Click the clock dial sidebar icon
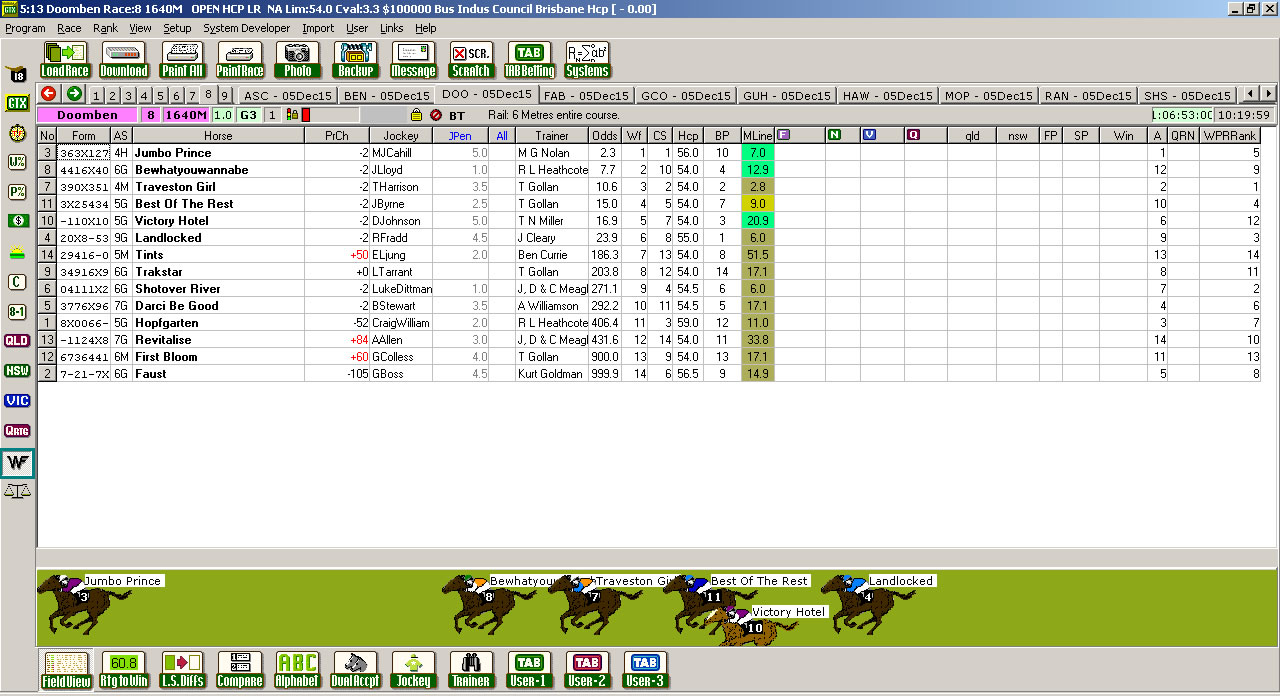Screen dimensions: 1280x696 click(17, 133)
